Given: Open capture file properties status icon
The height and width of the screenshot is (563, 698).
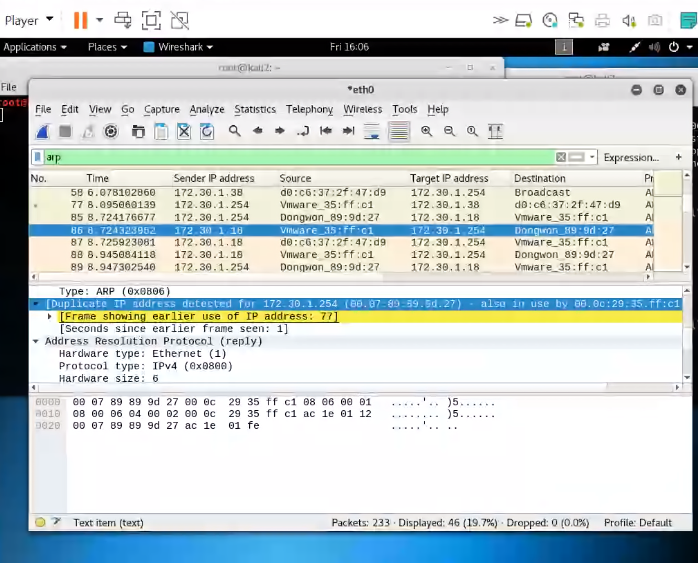Looking at the screenshot, I should [57, 522].
